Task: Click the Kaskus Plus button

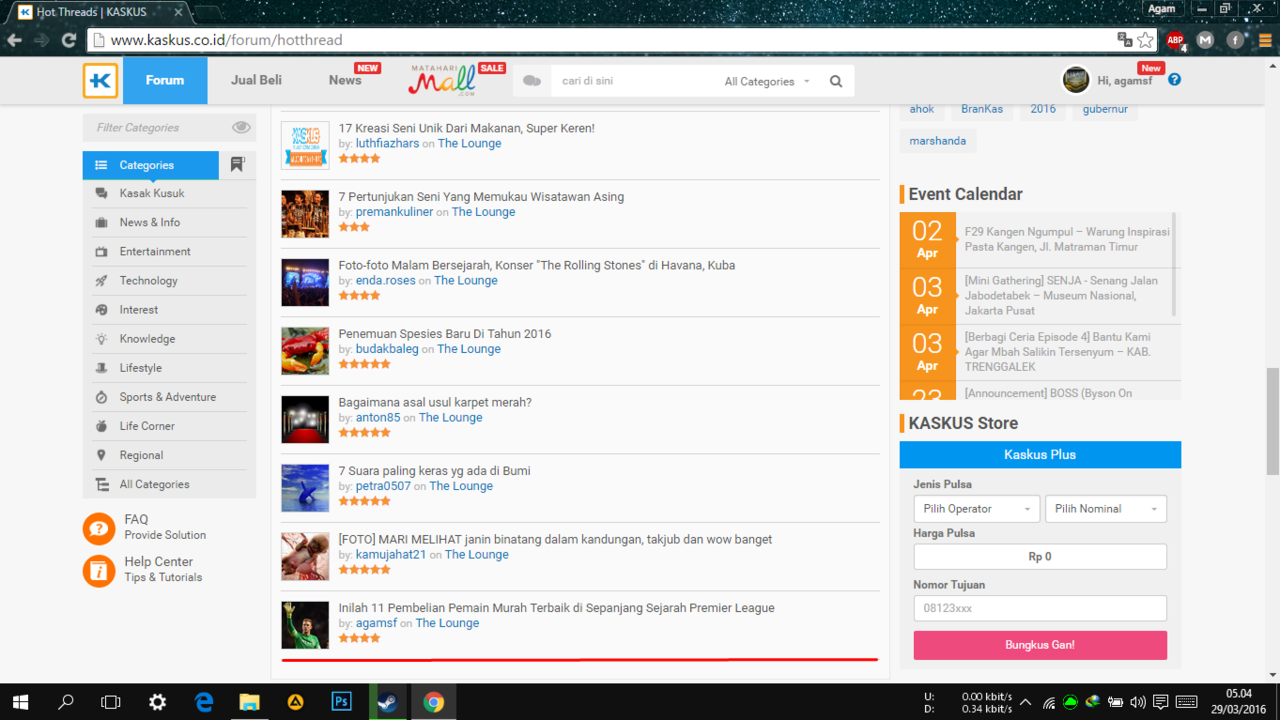Action: [x=1040, y=454]
